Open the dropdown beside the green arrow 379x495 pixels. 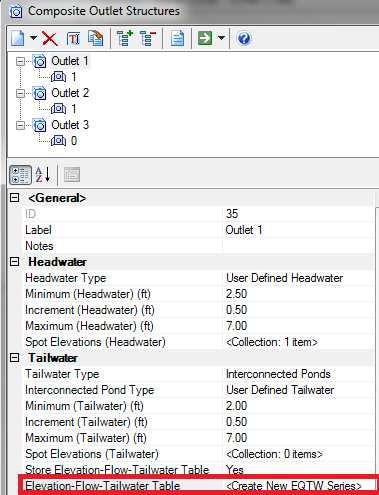(x=221, y=38)
